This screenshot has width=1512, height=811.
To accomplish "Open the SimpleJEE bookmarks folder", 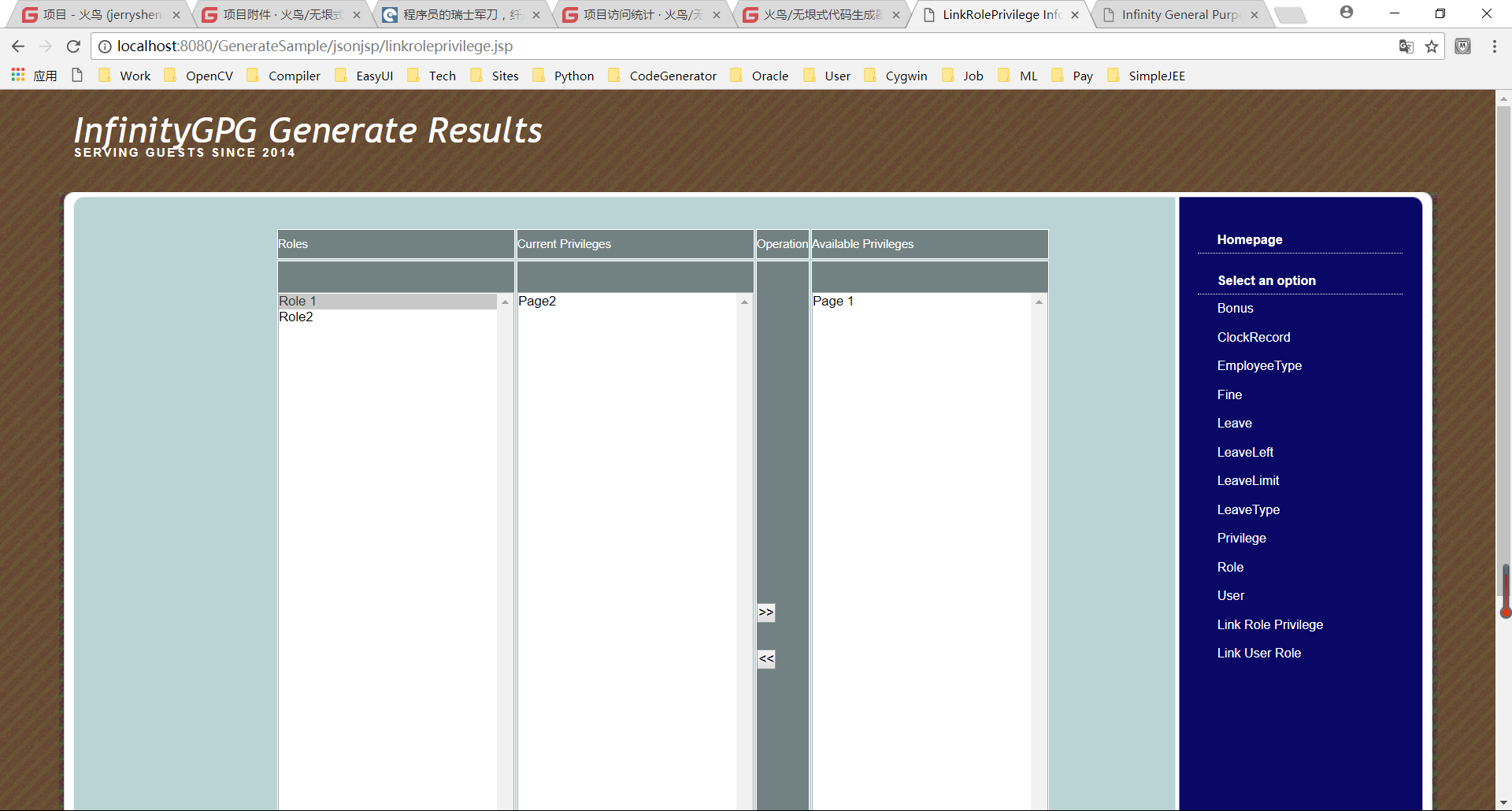I will point(1146,76).
